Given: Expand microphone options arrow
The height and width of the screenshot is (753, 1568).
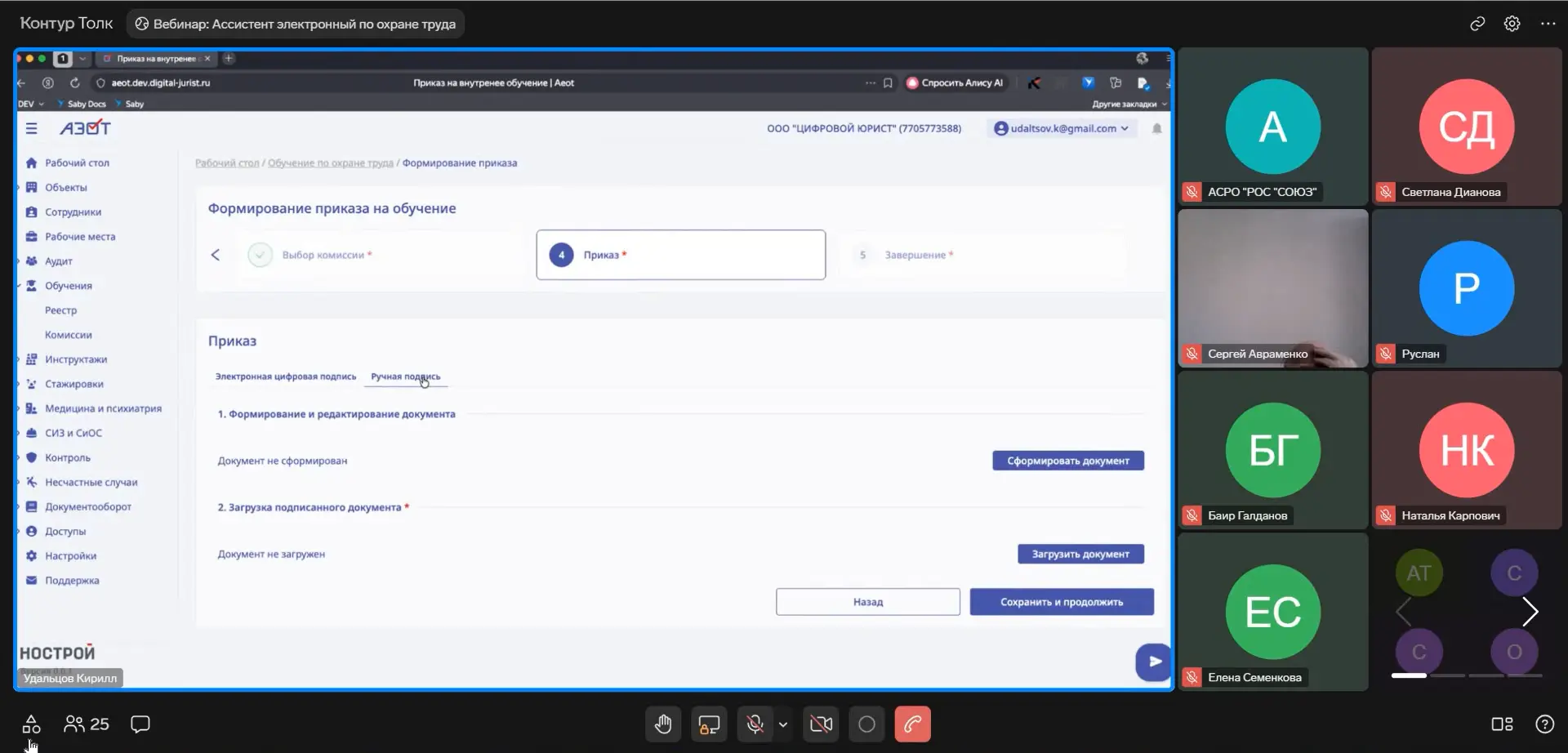Looking at the screenshot, I should (783, 724).
